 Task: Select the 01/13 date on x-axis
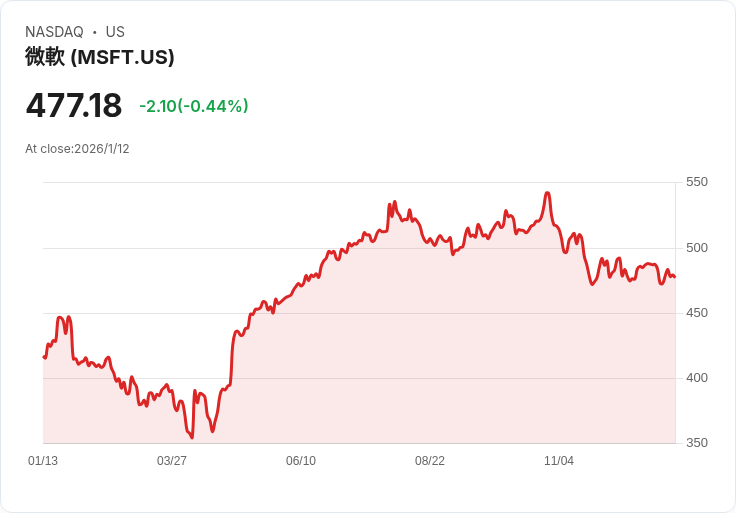(43, 461)
